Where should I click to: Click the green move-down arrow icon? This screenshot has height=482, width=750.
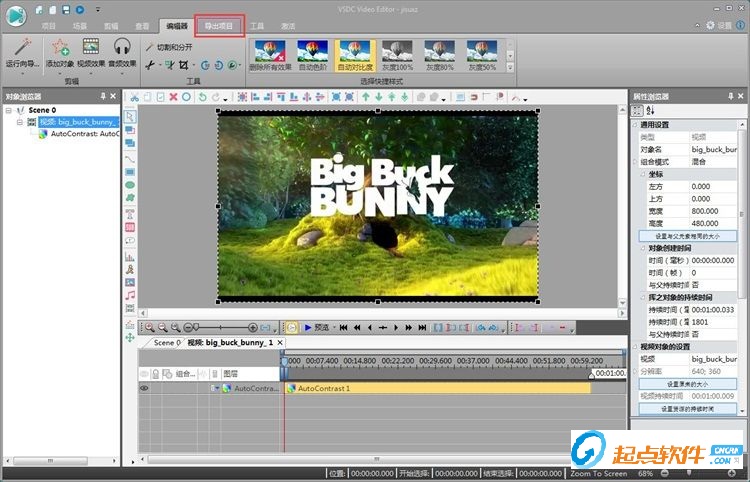tap(379, 97)
